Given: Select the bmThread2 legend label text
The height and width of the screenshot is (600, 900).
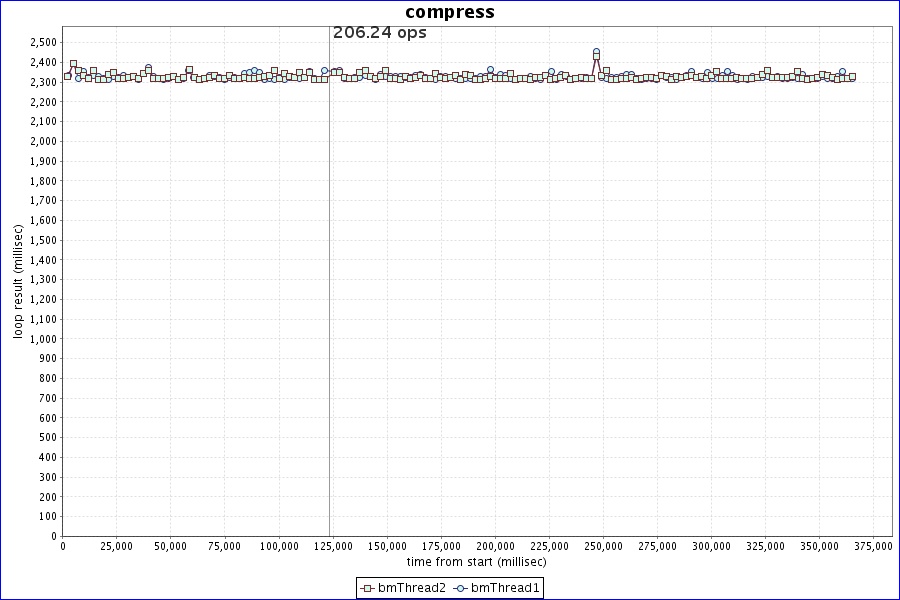Looking at the screenshot, I should pyautogui.click(x=412, y=588).
